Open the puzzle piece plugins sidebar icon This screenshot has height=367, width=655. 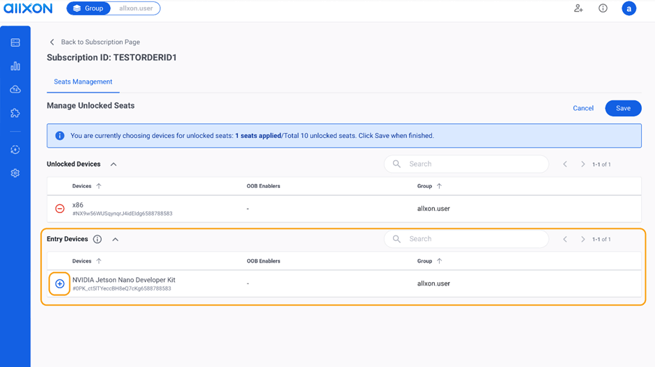click(15, 113)
